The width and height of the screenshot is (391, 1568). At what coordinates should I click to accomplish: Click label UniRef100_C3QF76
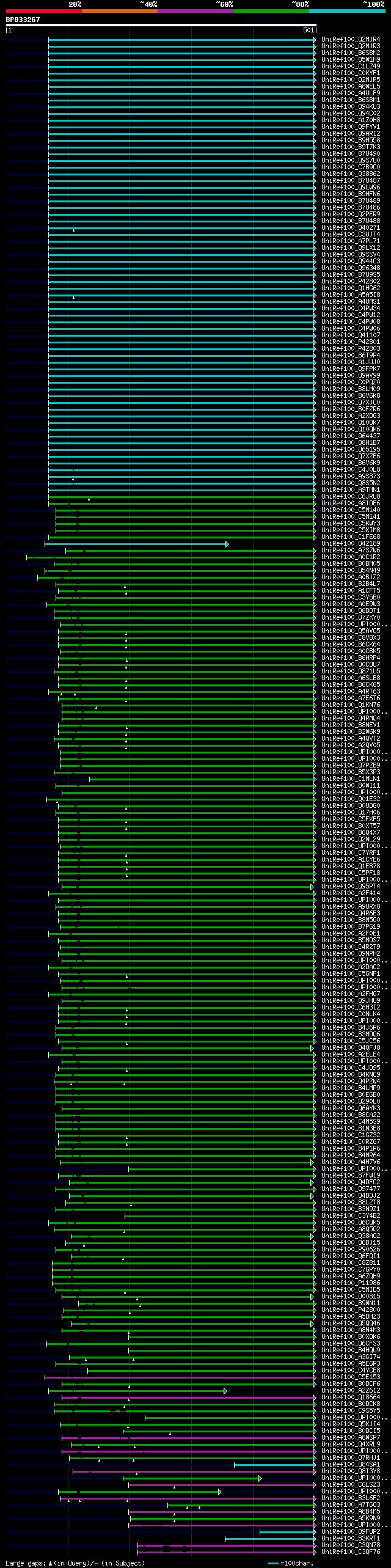(351, 1552)
